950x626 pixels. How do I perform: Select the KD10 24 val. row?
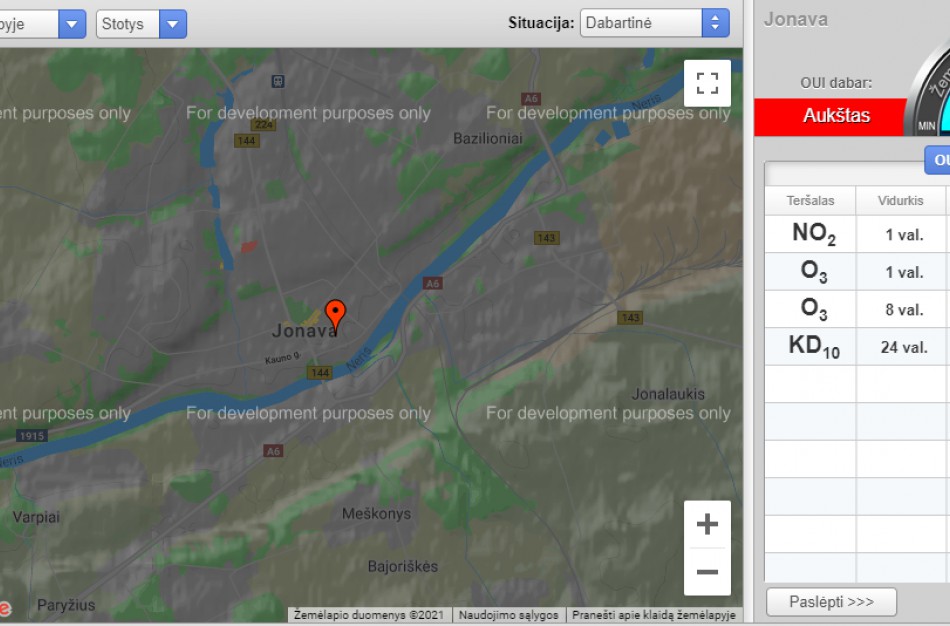tap(856, 347)
